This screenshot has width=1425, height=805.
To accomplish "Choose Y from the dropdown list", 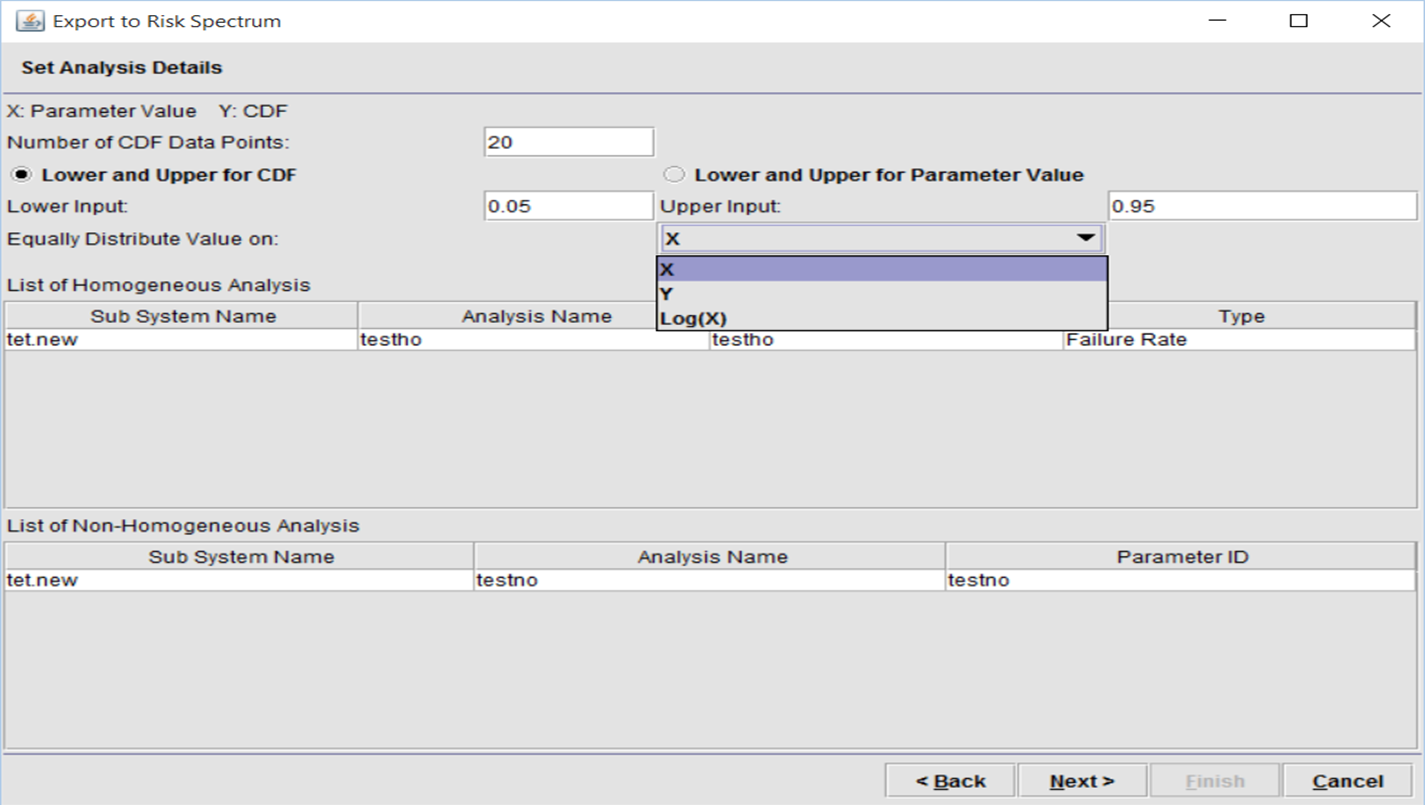I will pos(881,294).
